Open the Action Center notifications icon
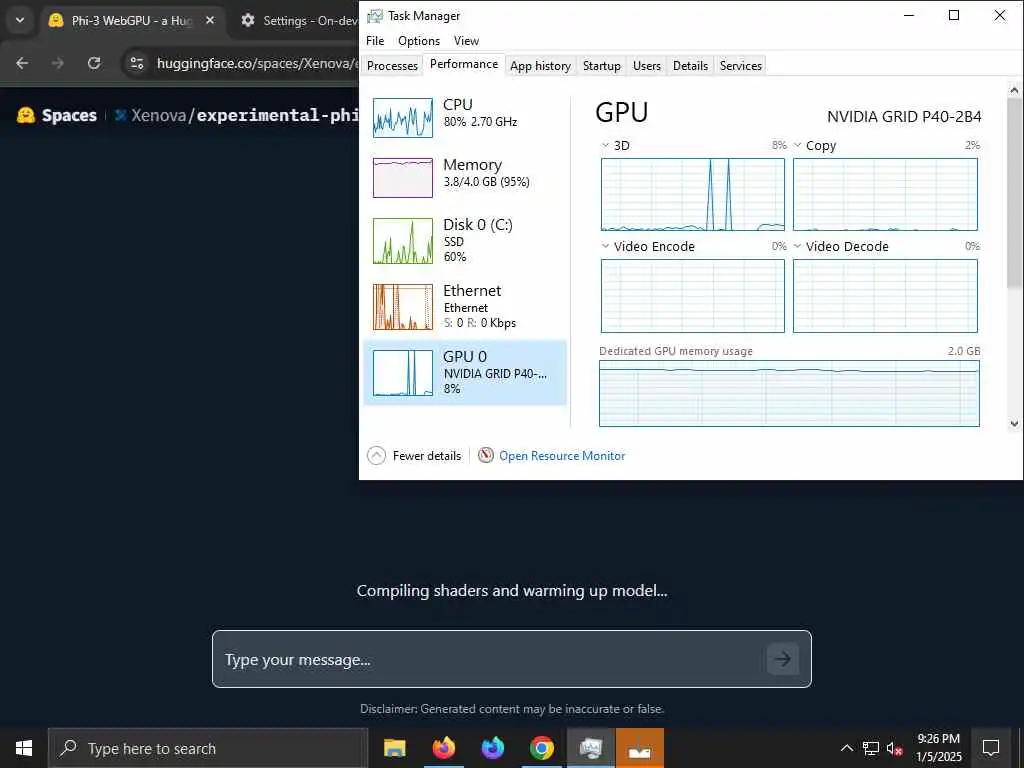1024x768 pixels. click(991, 748)
